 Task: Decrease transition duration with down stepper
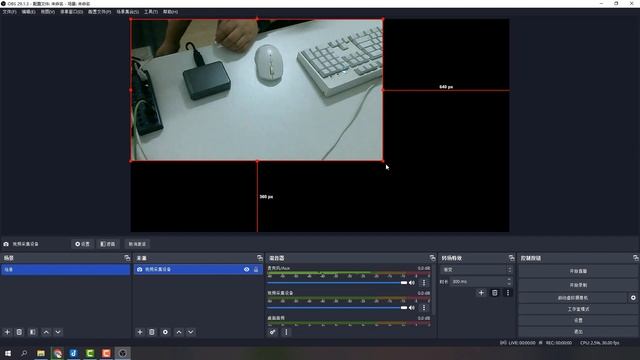click(x=509, y=284)
